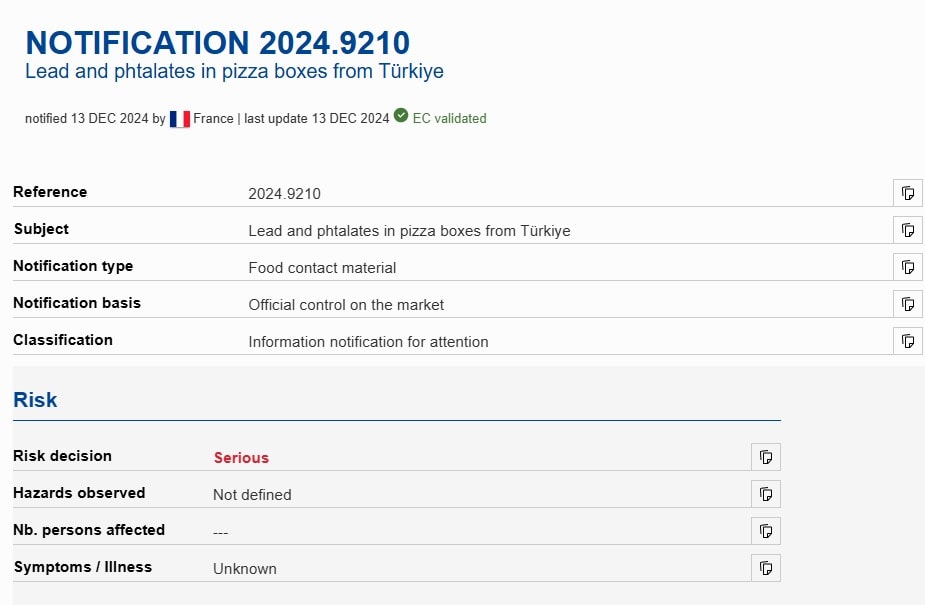The height and width of the screenshot is (605, 925).
Task: Click the EC validated status text
Action: click(x=449, y=118)
